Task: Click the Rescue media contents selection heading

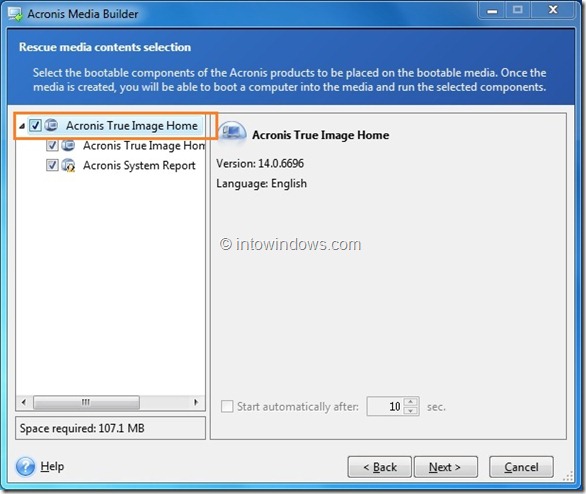Action: 105,47
